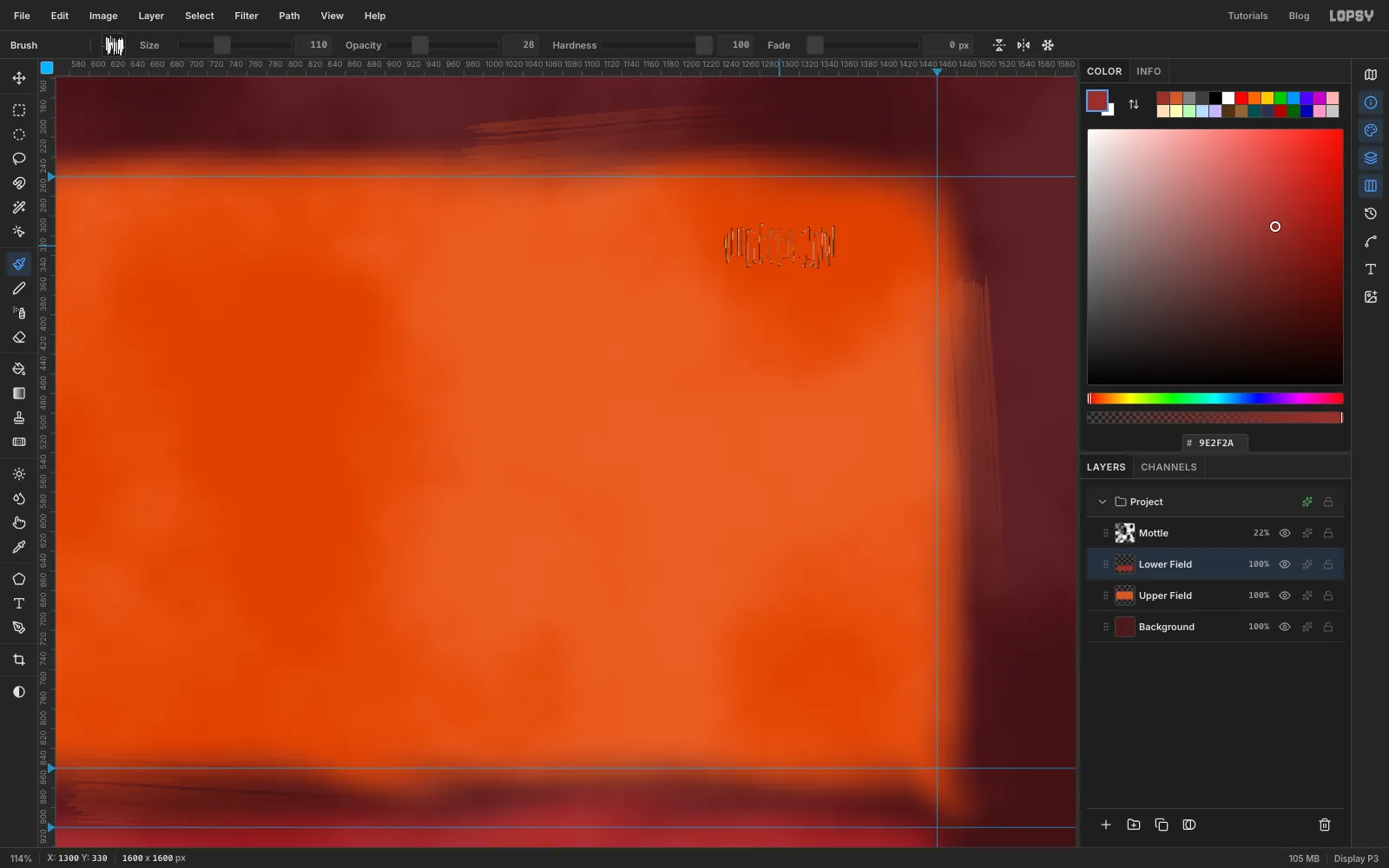Open the Layer menu
The height and width of the screenshot is (868, 1389).
pos(151,16)
